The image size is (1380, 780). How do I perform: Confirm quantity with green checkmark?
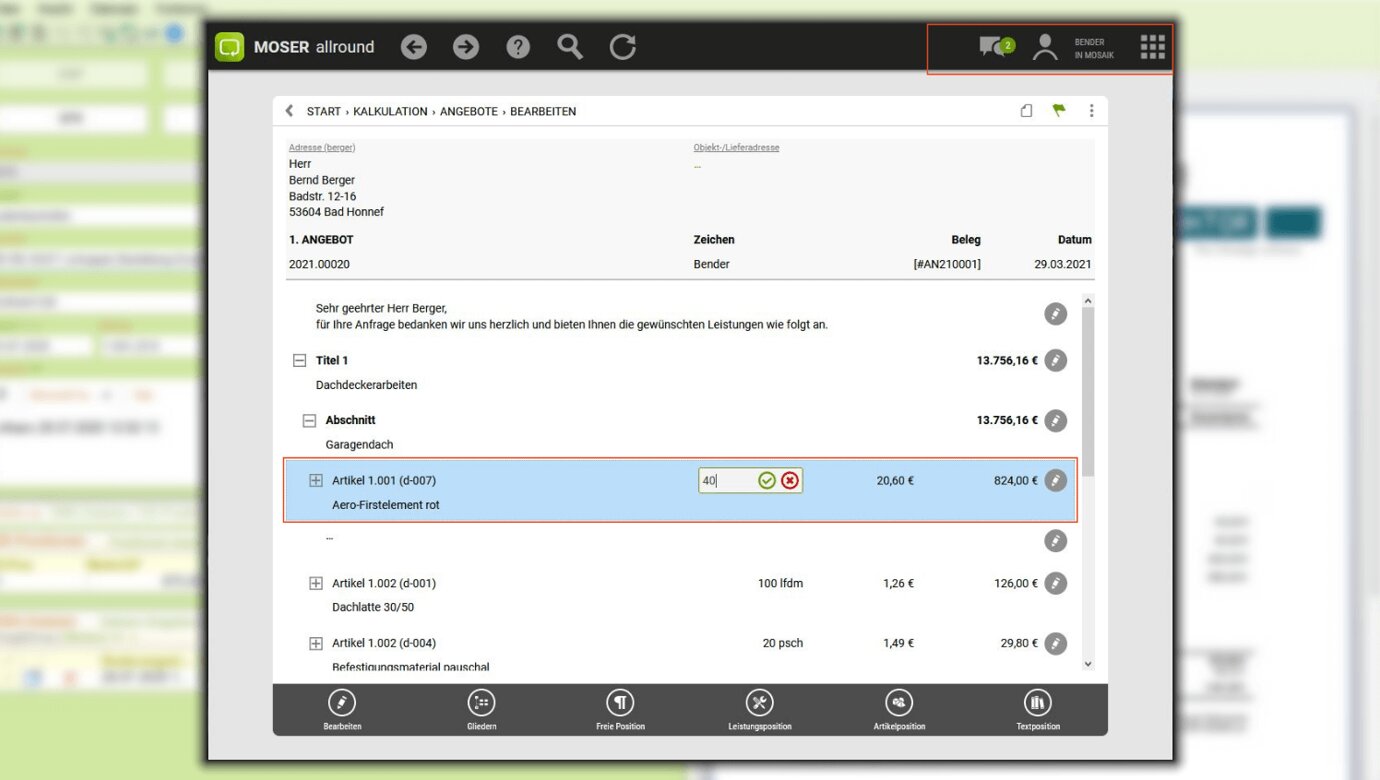[767, 481]
